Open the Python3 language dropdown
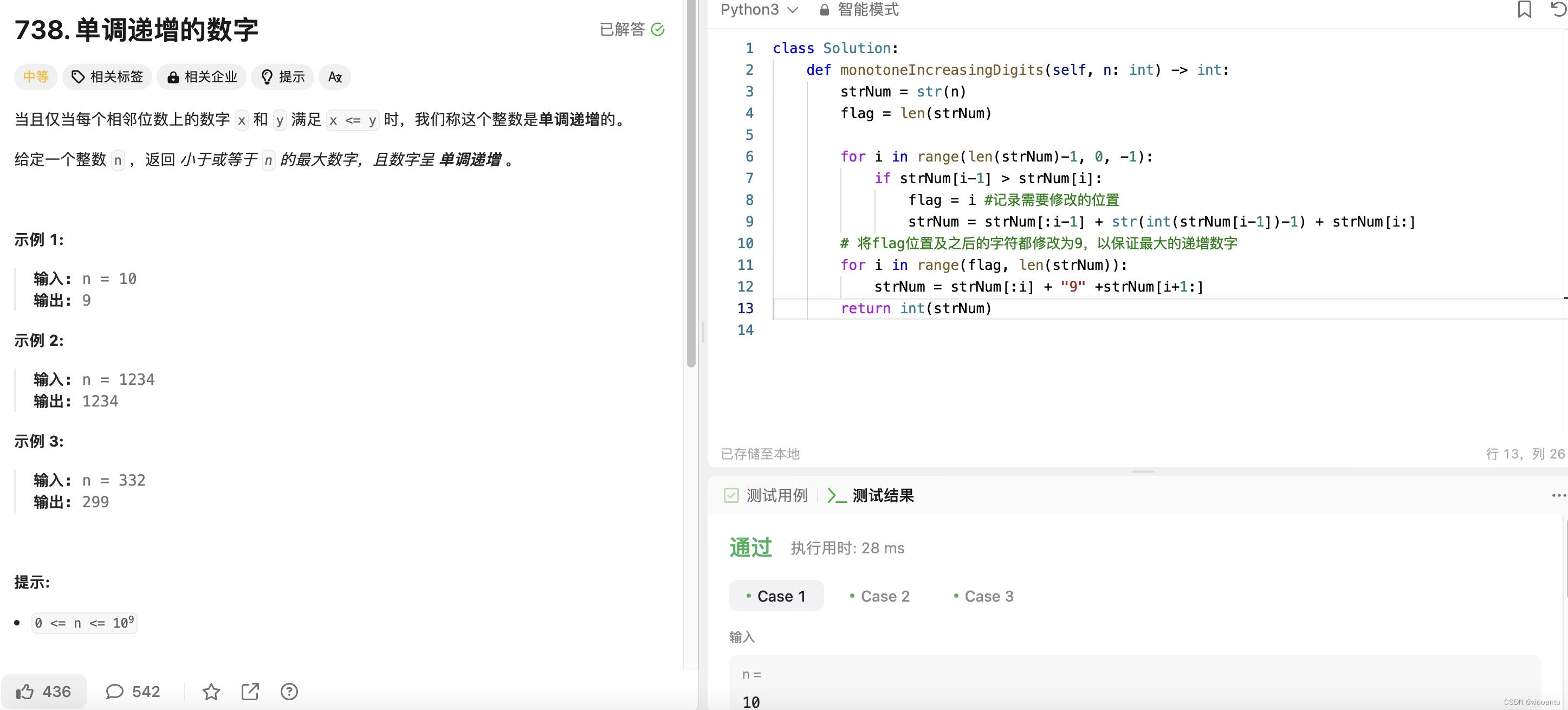Screen dimensions: 1568x710 tap(759, 10)
